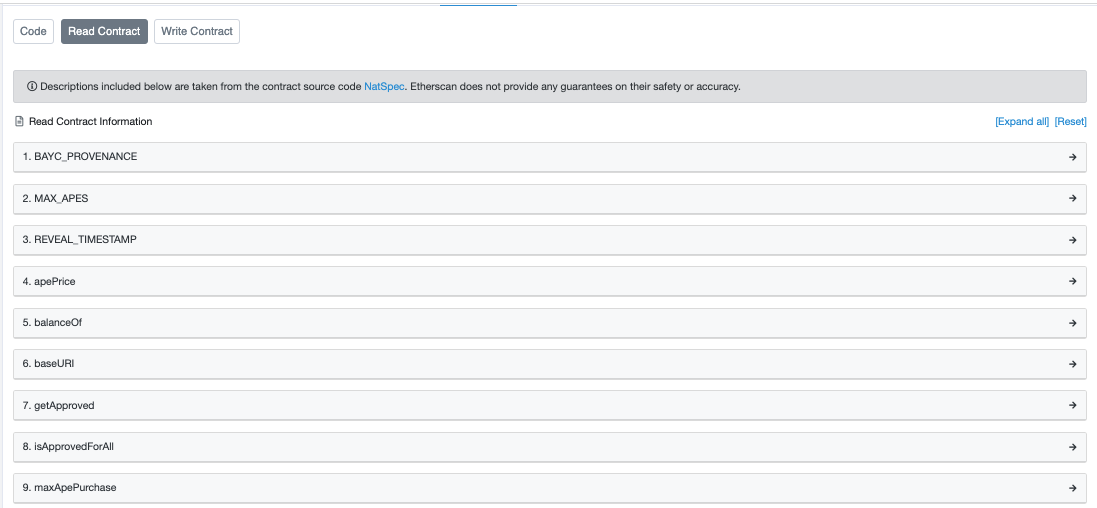Click the info icon in the notice banner
Screen dimensions: 1097x508
point(31,87)
